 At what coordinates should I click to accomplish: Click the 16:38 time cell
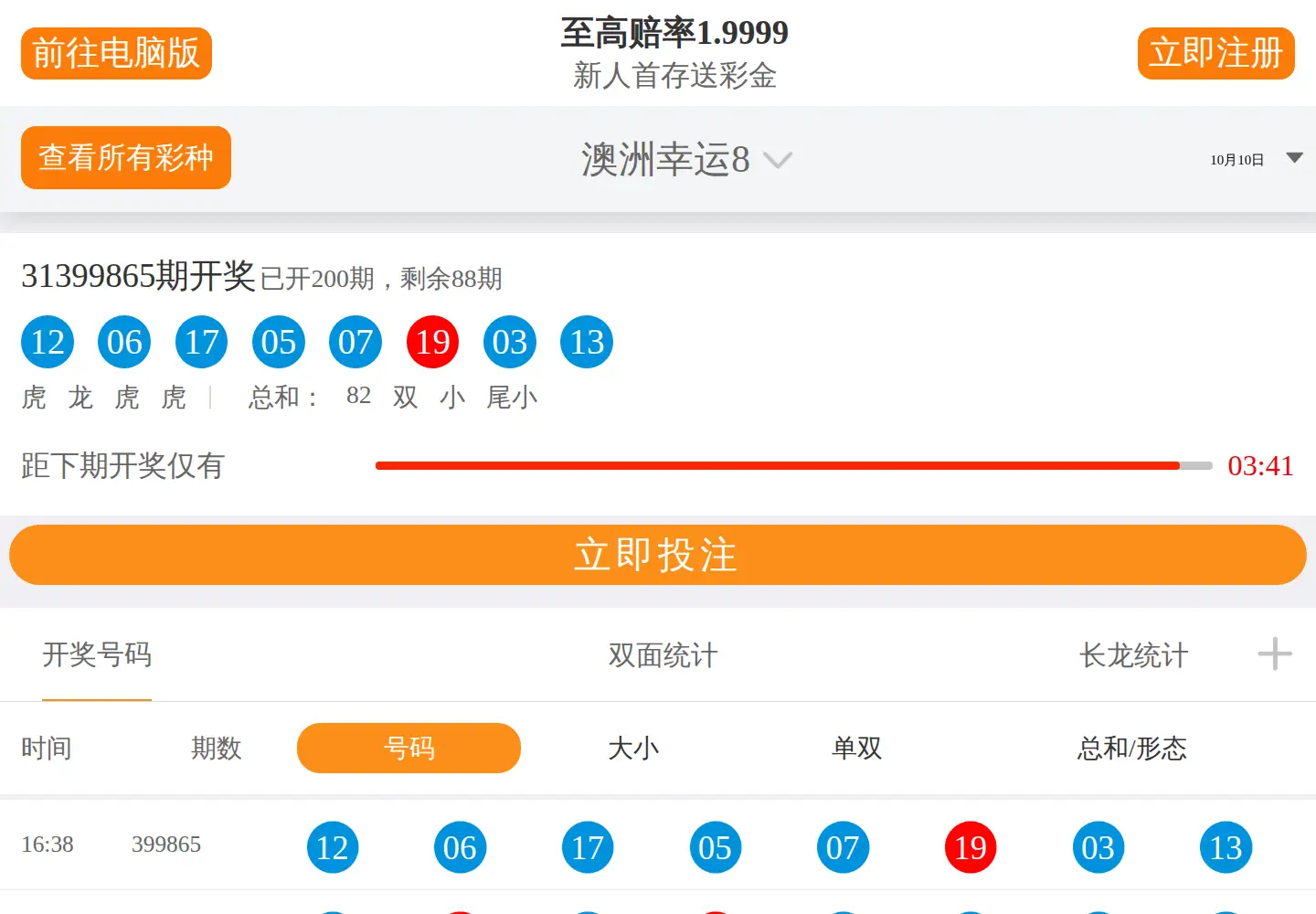tap(48, 845)
